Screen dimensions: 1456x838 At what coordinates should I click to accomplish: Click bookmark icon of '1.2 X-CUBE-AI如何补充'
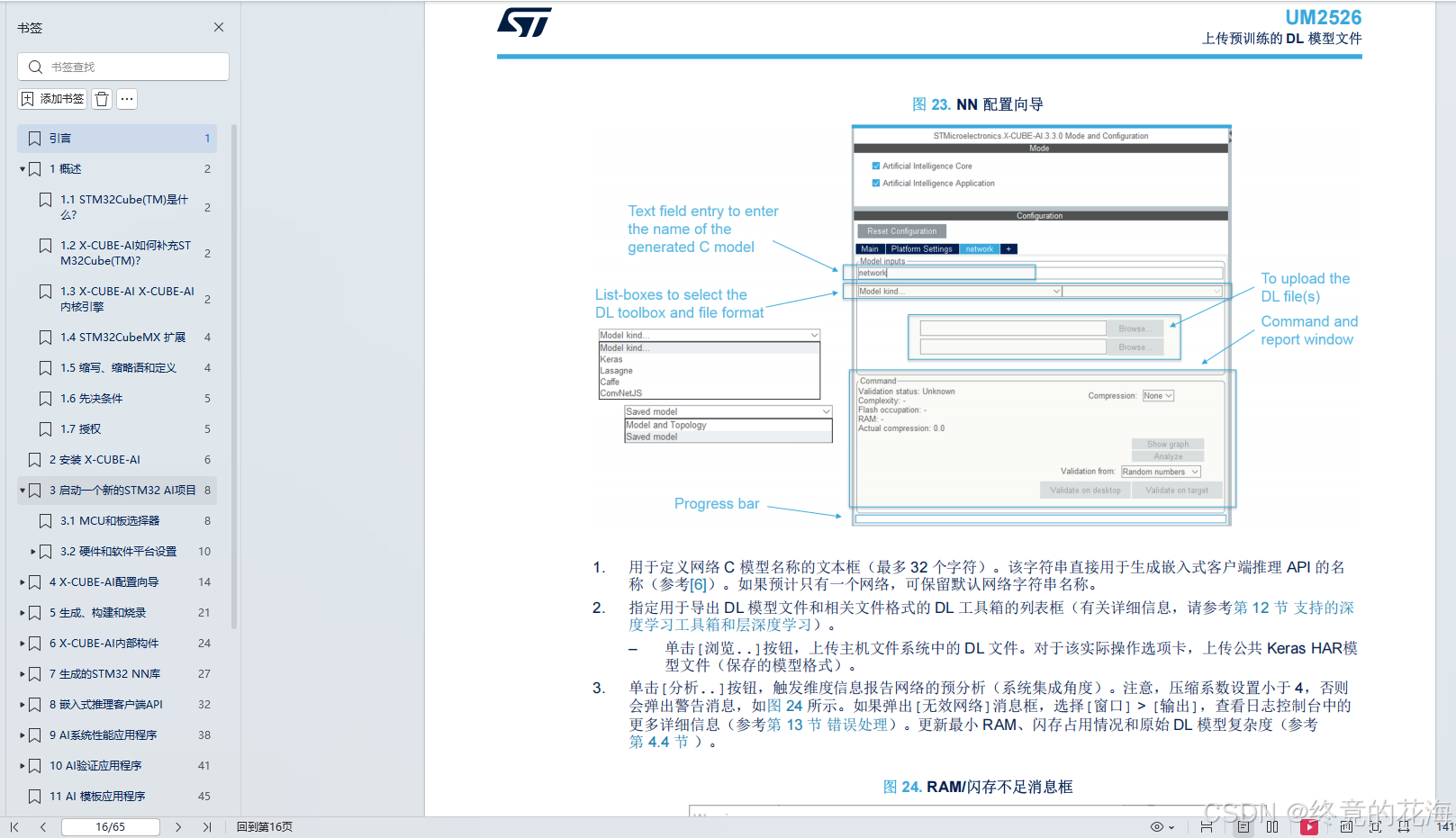tap(46, 246)
